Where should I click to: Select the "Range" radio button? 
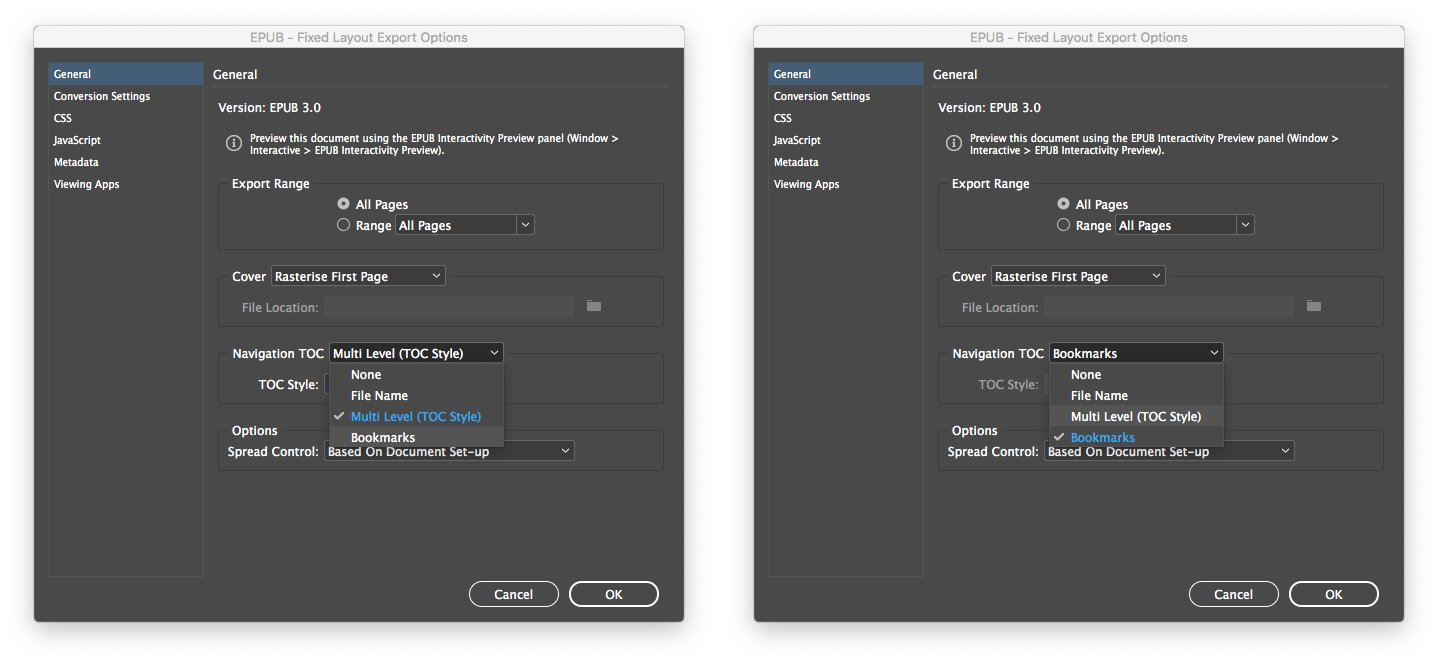(343, 224)
